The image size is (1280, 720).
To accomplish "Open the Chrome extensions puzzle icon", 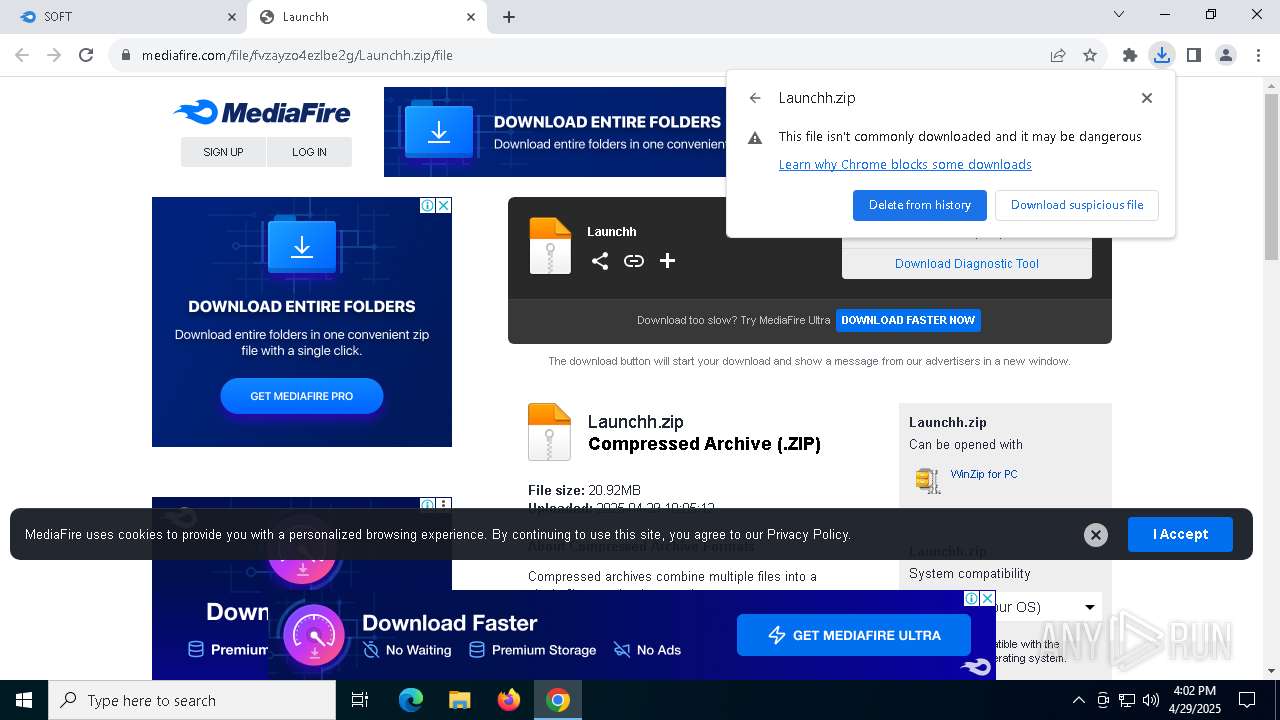I will (x=1130, y=55).
